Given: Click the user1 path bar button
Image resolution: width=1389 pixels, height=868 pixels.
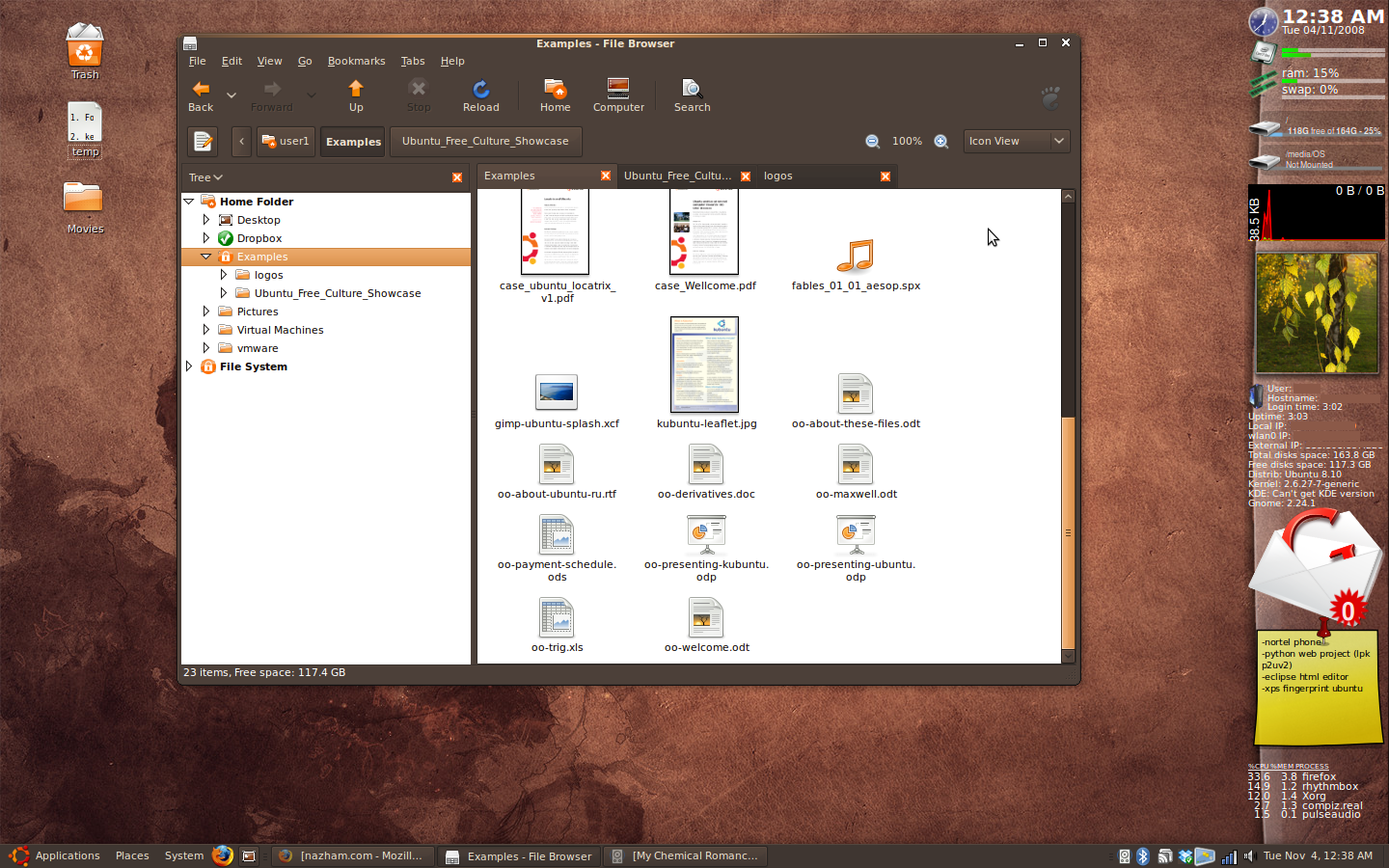Looking at the screenshot, I should 286,142.
